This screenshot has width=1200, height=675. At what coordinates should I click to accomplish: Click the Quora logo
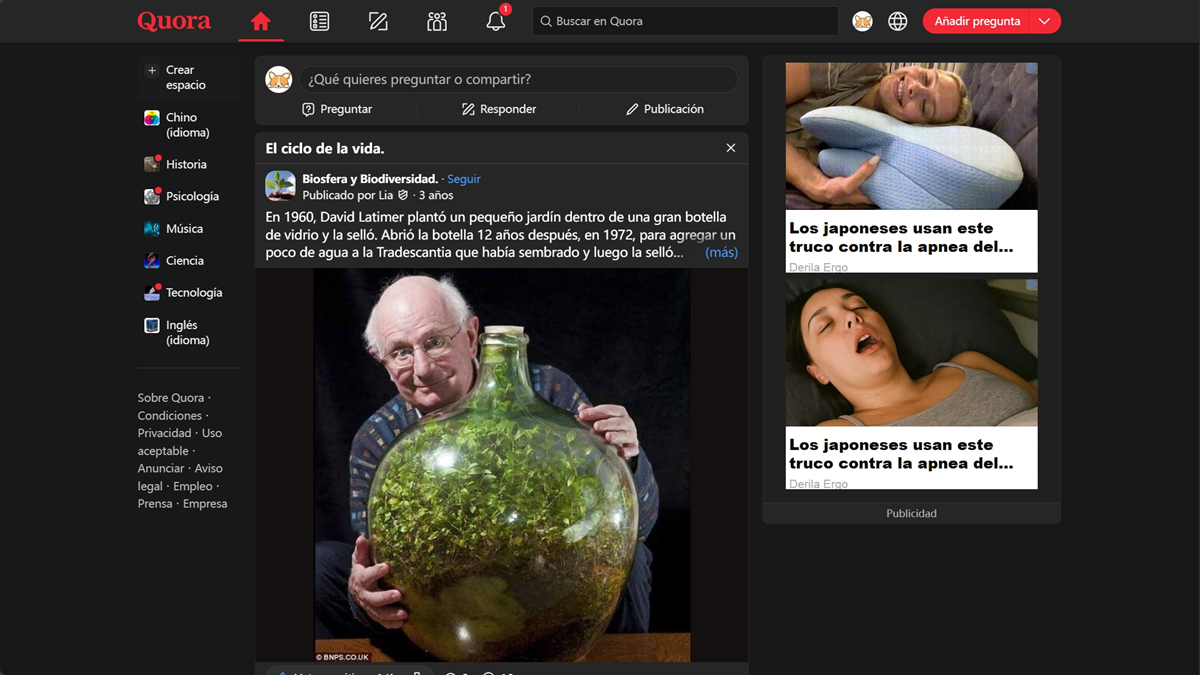click(x=174, y=21)
